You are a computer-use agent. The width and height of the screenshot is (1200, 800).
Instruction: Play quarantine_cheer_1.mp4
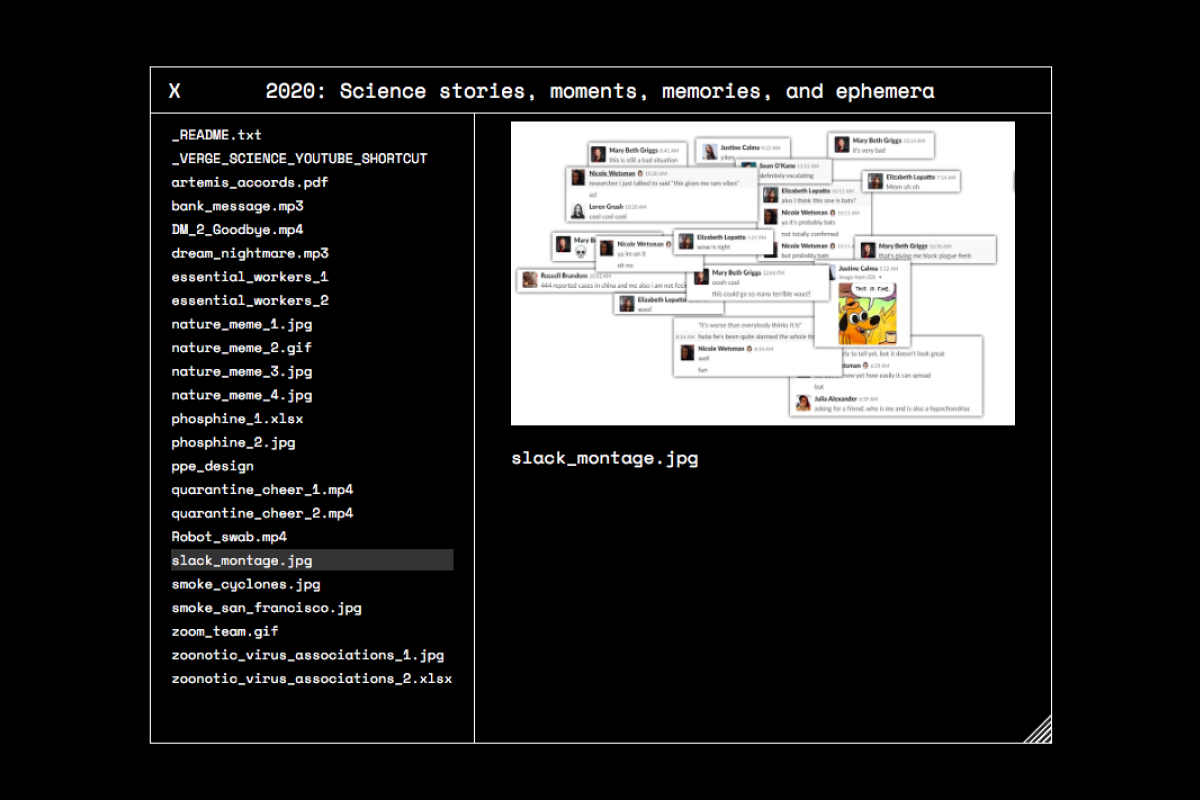(262, 490)
